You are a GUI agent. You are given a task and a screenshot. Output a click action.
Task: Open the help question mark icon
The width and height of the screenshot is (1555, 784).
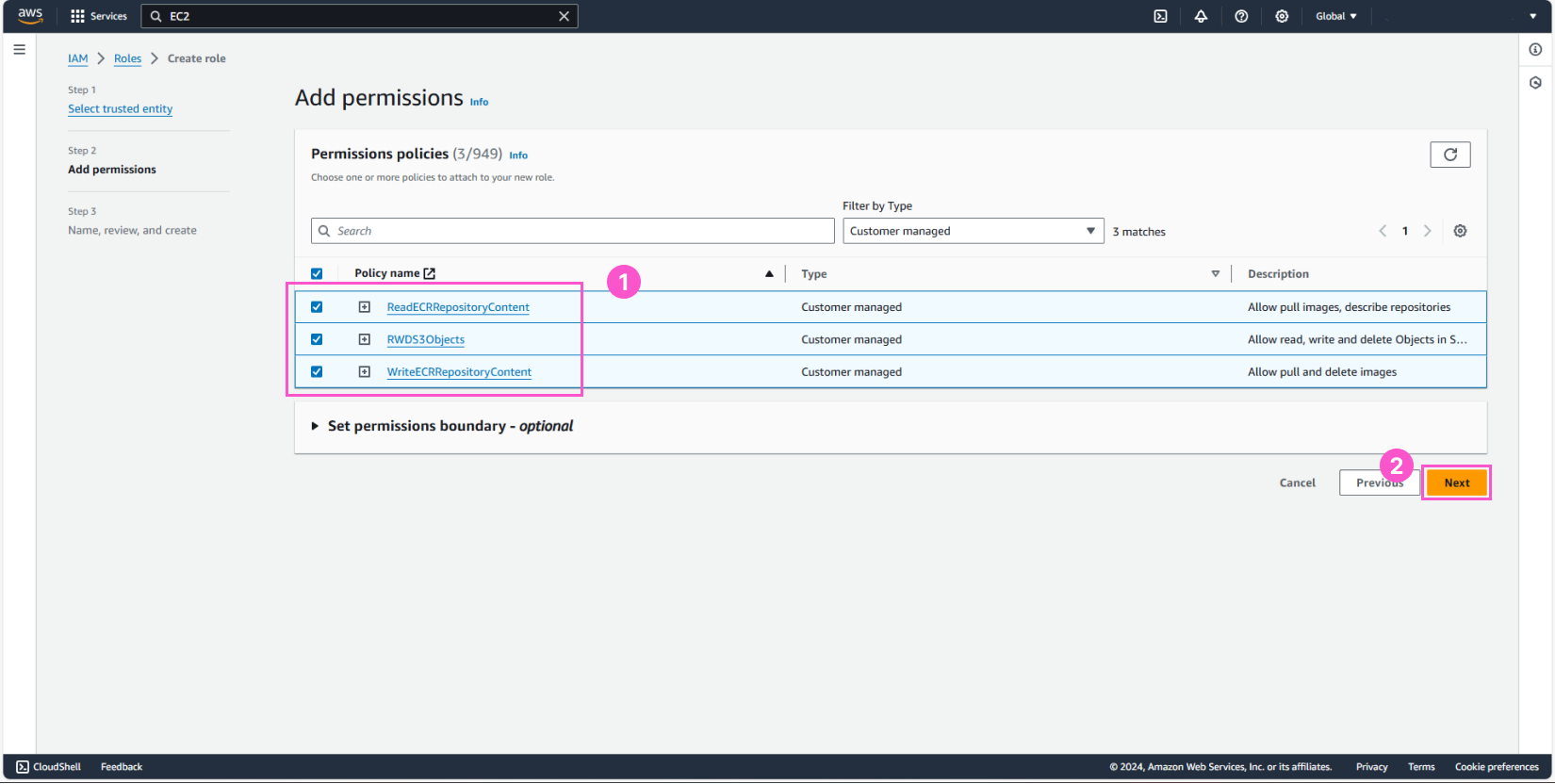[x=1241, y=16]
